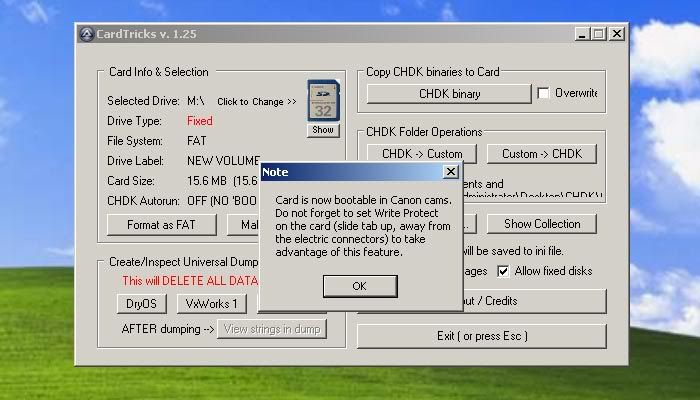Viewport: 700px width, 400px height.
Task: Click the 'CHDK Autorun:' label
Action: click(x=143, y=201)
